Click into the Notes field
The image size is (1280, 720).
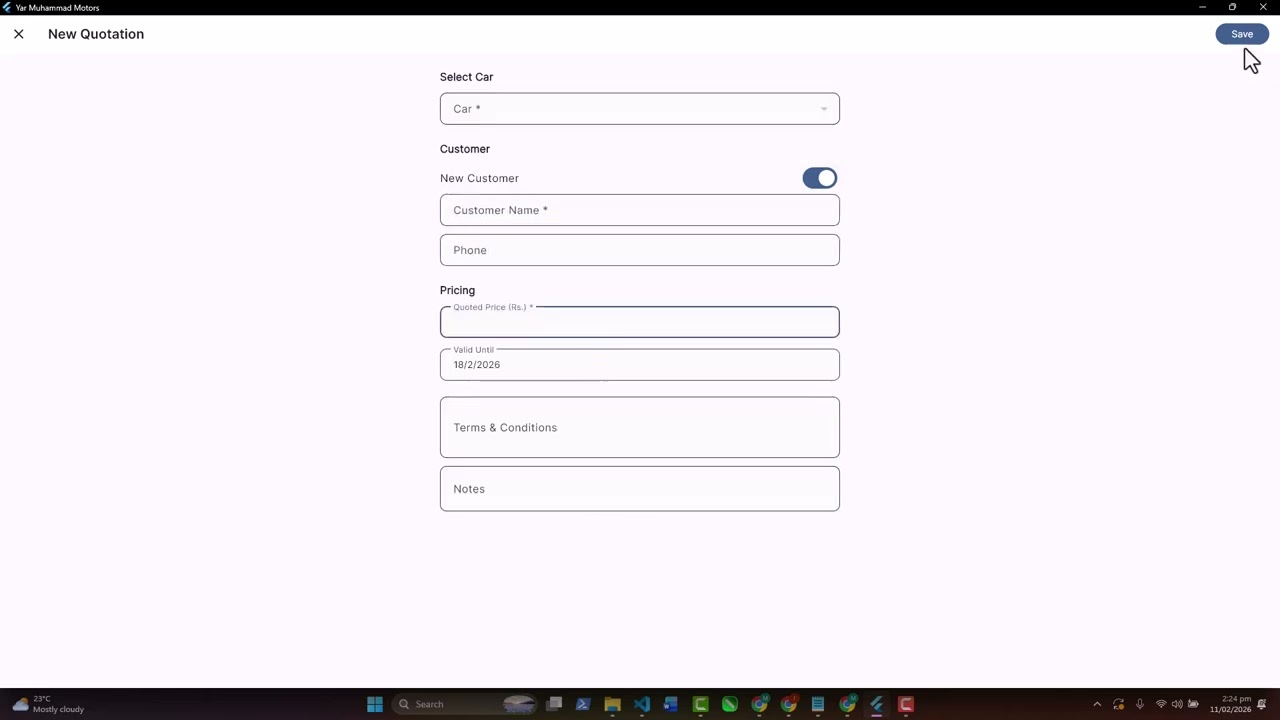coord(640,489)
